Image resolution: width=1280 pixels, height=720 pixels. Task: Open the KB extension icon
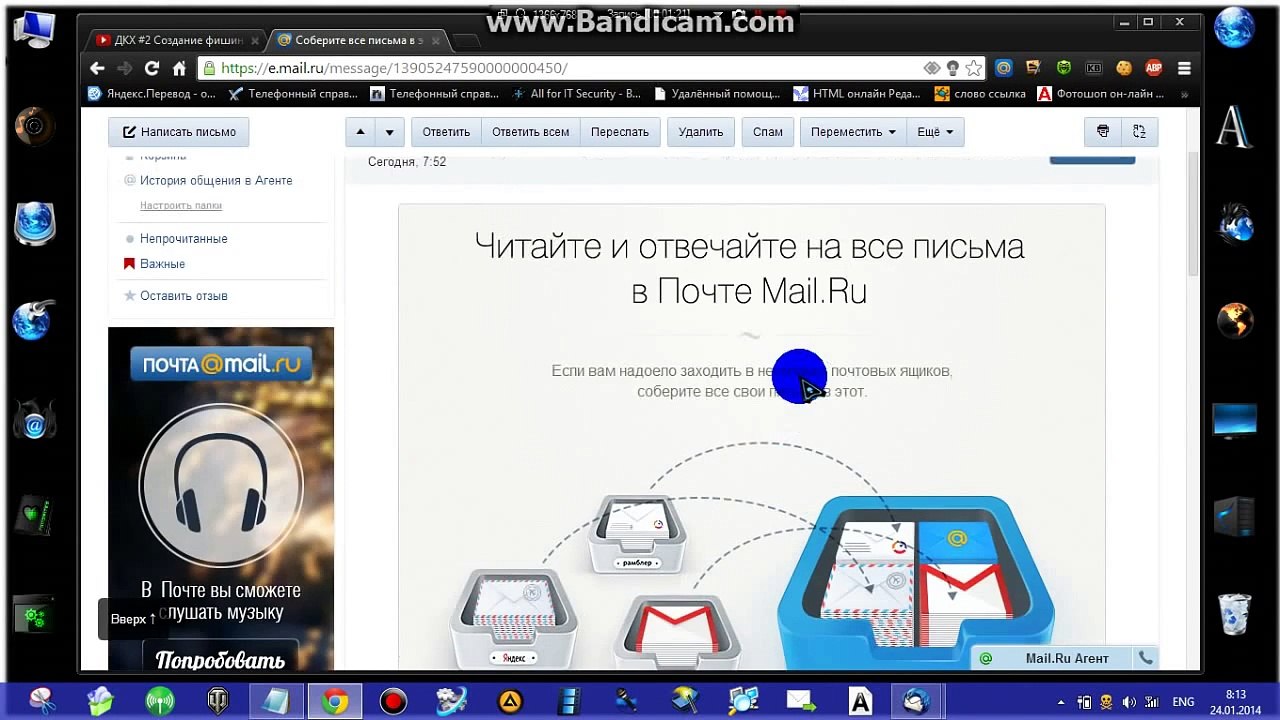(1094, 68)
